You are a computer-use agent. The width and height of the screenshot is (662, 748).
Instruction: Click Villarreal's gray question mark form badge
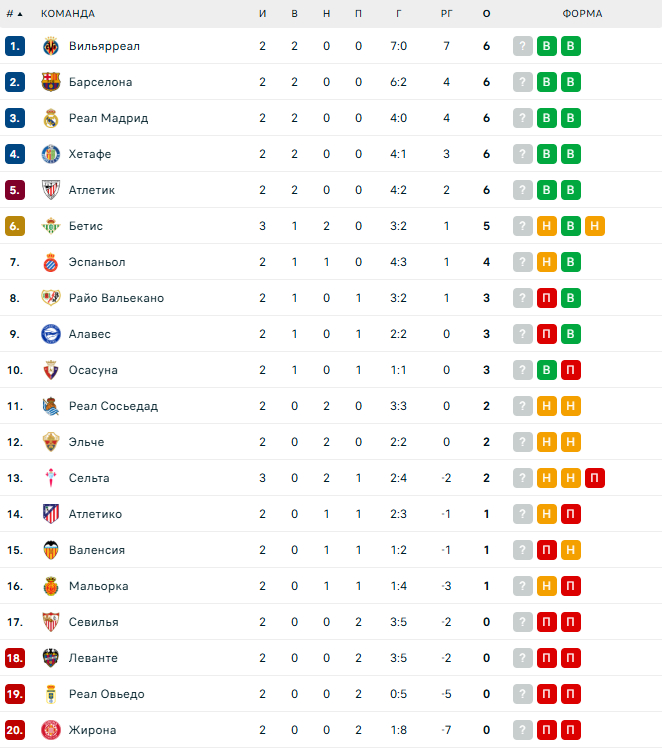click(x=523, y=46)
